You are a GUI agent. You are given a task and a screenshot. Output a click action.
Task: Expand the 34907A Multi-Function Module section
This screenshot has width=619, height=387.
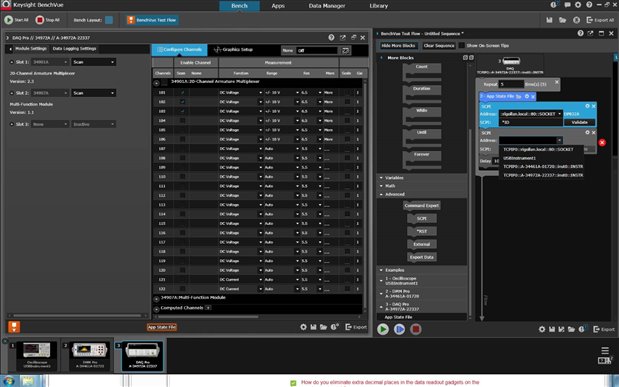(156, 299)
